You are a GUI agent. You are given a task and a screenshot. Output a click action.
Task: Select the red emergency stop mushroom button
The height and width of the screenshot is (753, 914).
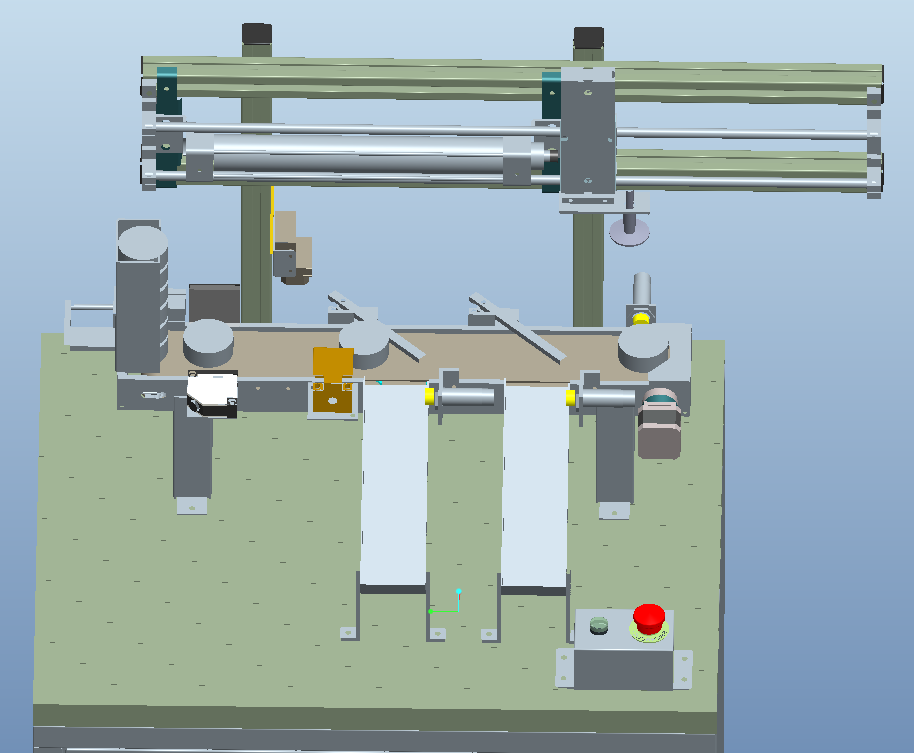(x=649, y=618)
